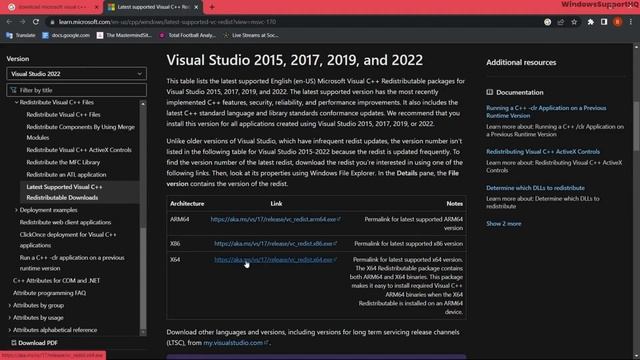The width and height of the screenshot is (640, 360).
Task: Open The MastermindSit... bookmark
Action: pos(124,36)
